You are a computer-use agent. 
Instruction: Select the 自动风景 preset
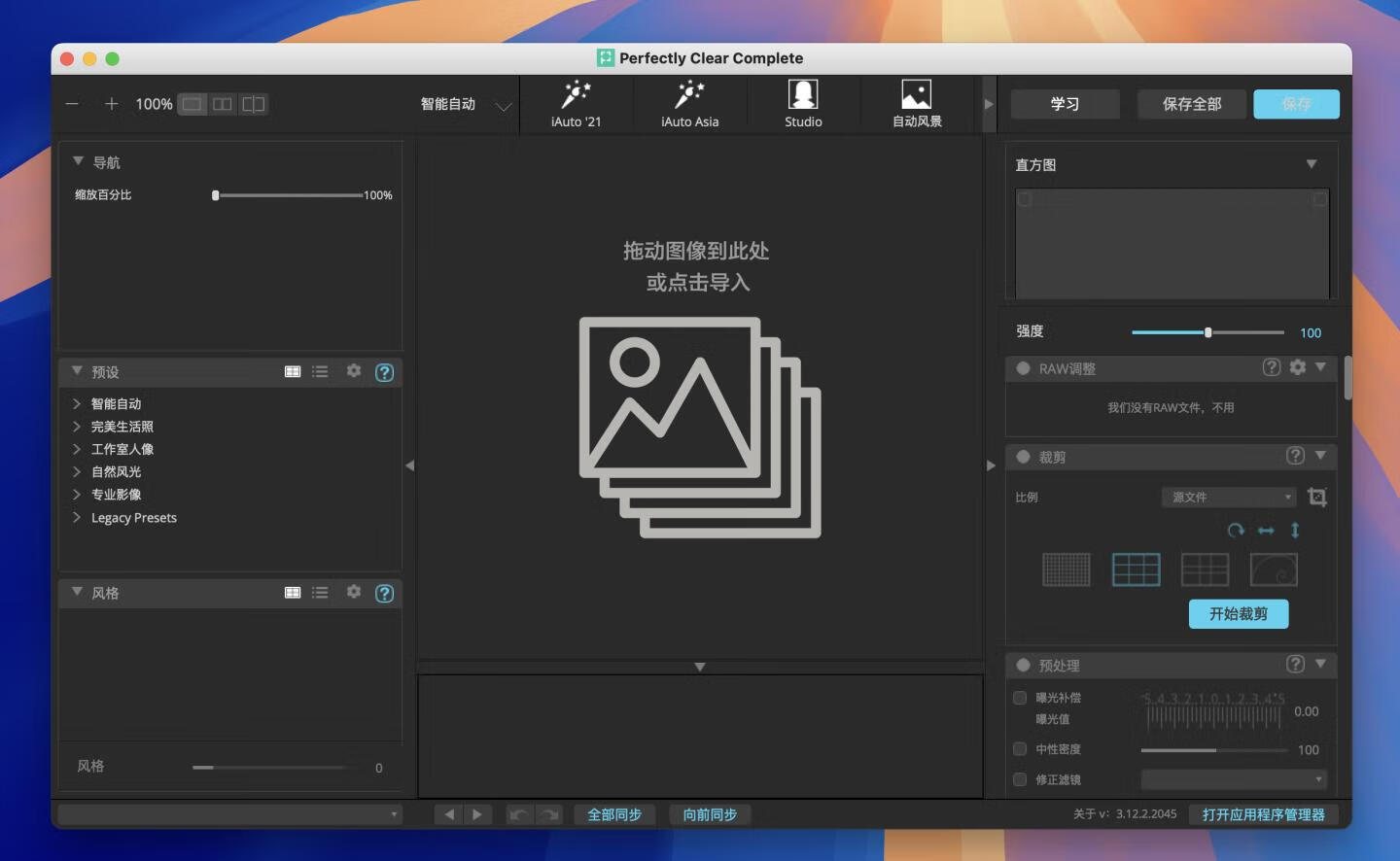click(917, 104)
